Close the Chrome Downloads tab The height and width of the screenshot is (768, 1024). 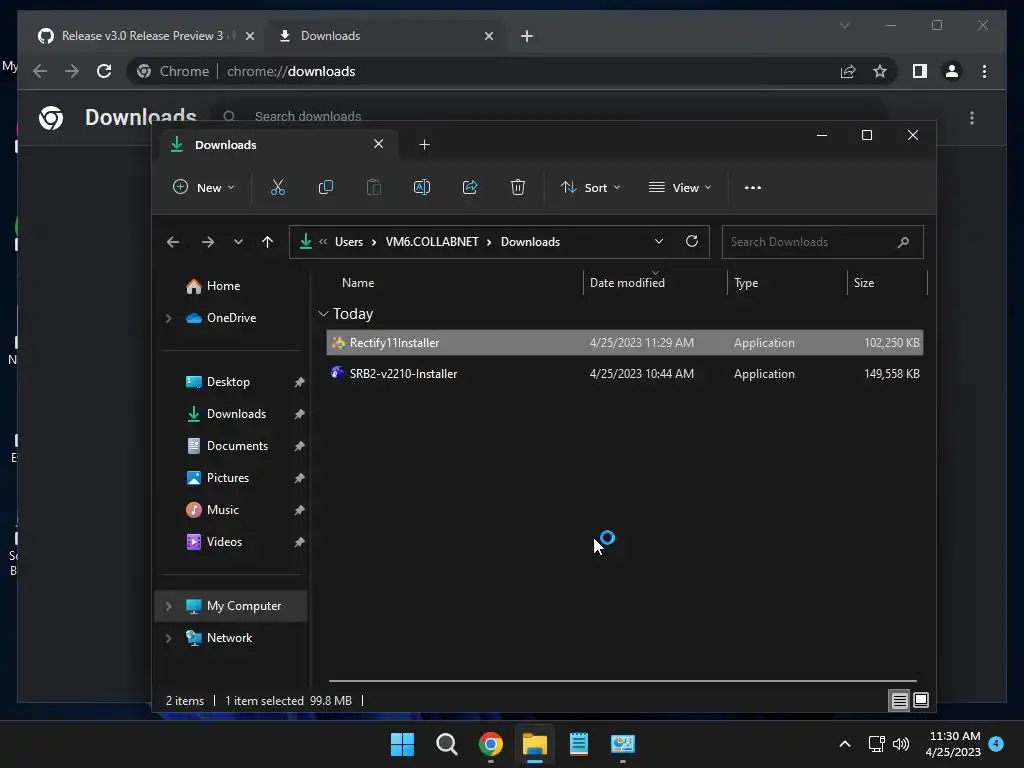[x=488, y=36]
